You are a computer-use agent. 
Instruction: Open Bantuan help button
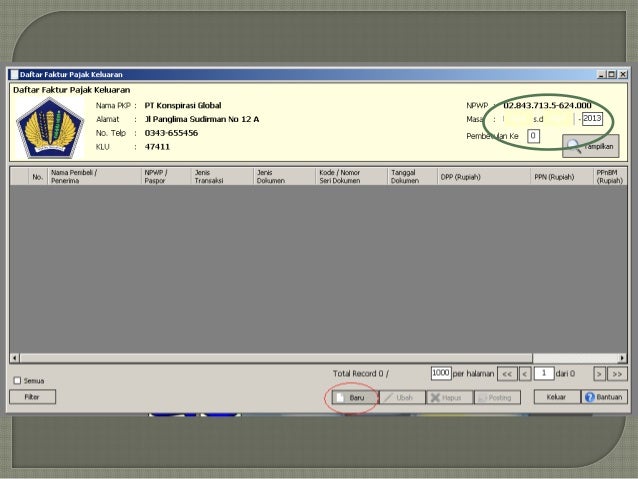point(603,397)
